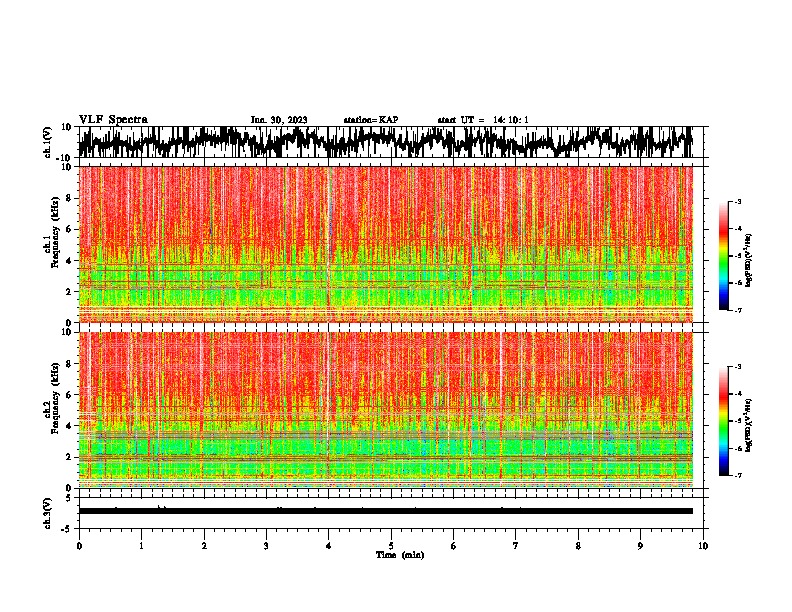This screenshot has width=792, height=612.
Task: Click the "8" tick on the time axis
Action: click(x=578, y=546)
